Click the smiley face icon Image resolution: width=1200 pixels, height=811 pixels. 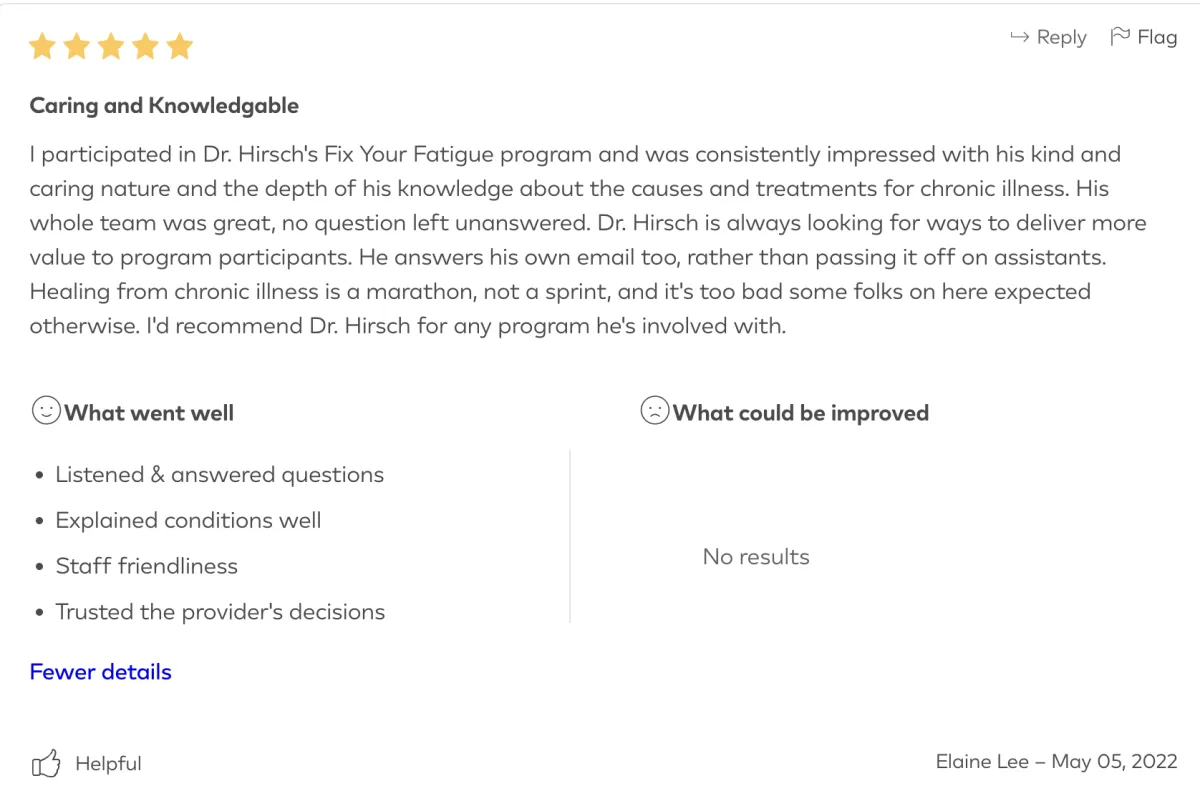tap(46, 411)
